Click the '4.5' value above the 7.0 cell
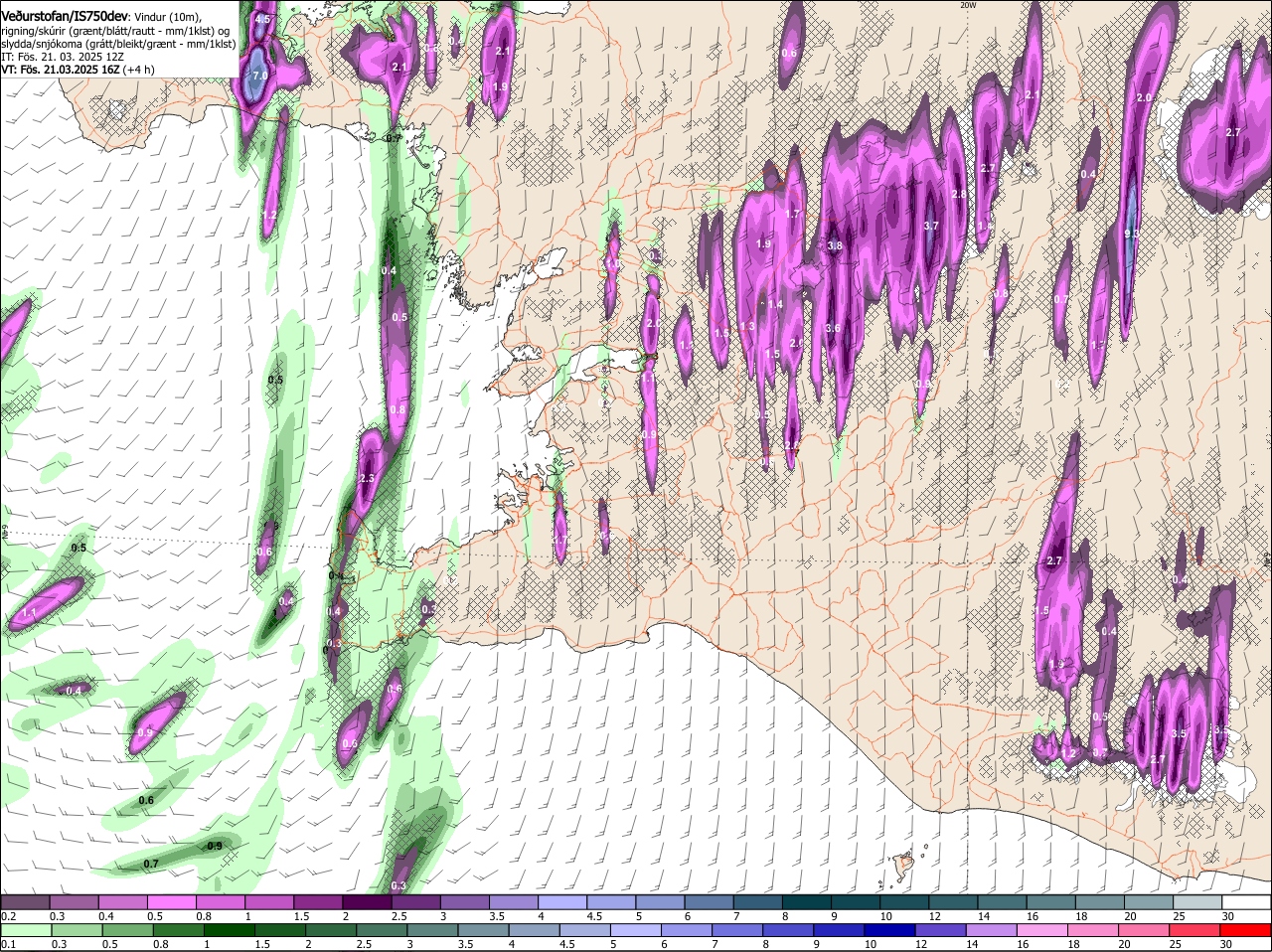 [x=262, y=20]
